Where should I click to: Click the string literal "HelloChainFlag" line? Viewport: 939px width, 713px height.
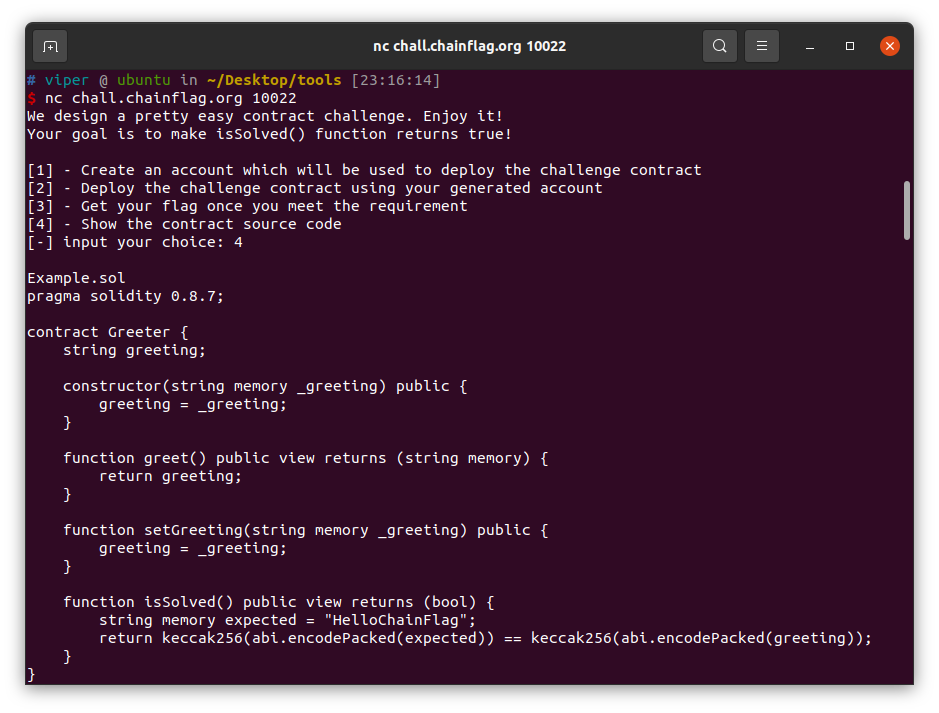(x=287, y=620)
